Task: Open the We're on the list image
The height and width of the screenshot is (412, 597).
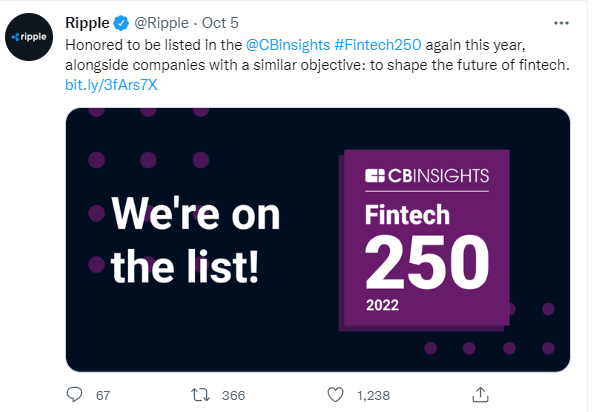Action: (318, 240)
